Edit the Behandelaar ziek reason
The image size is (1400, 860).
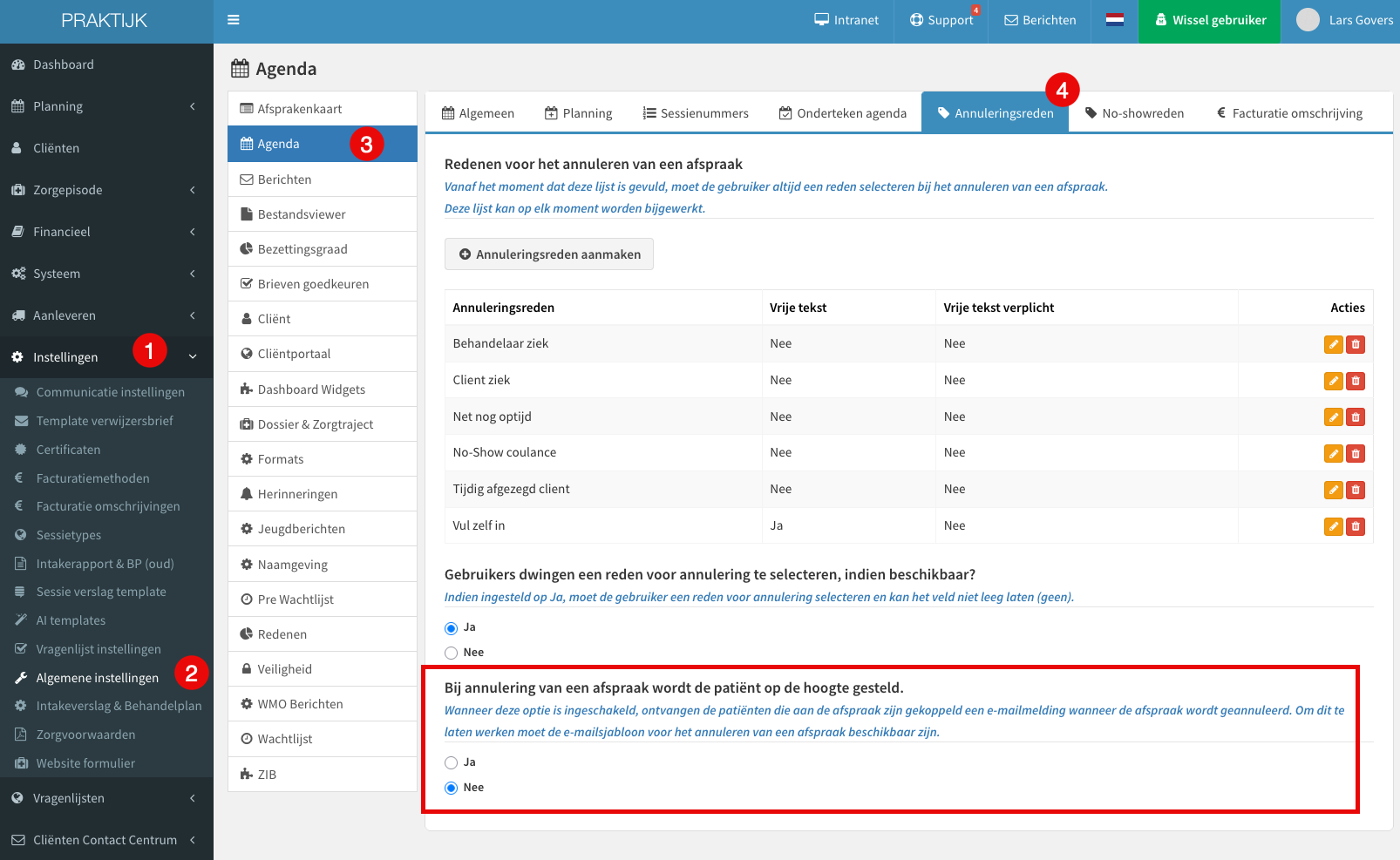[x=1333, y=344]
